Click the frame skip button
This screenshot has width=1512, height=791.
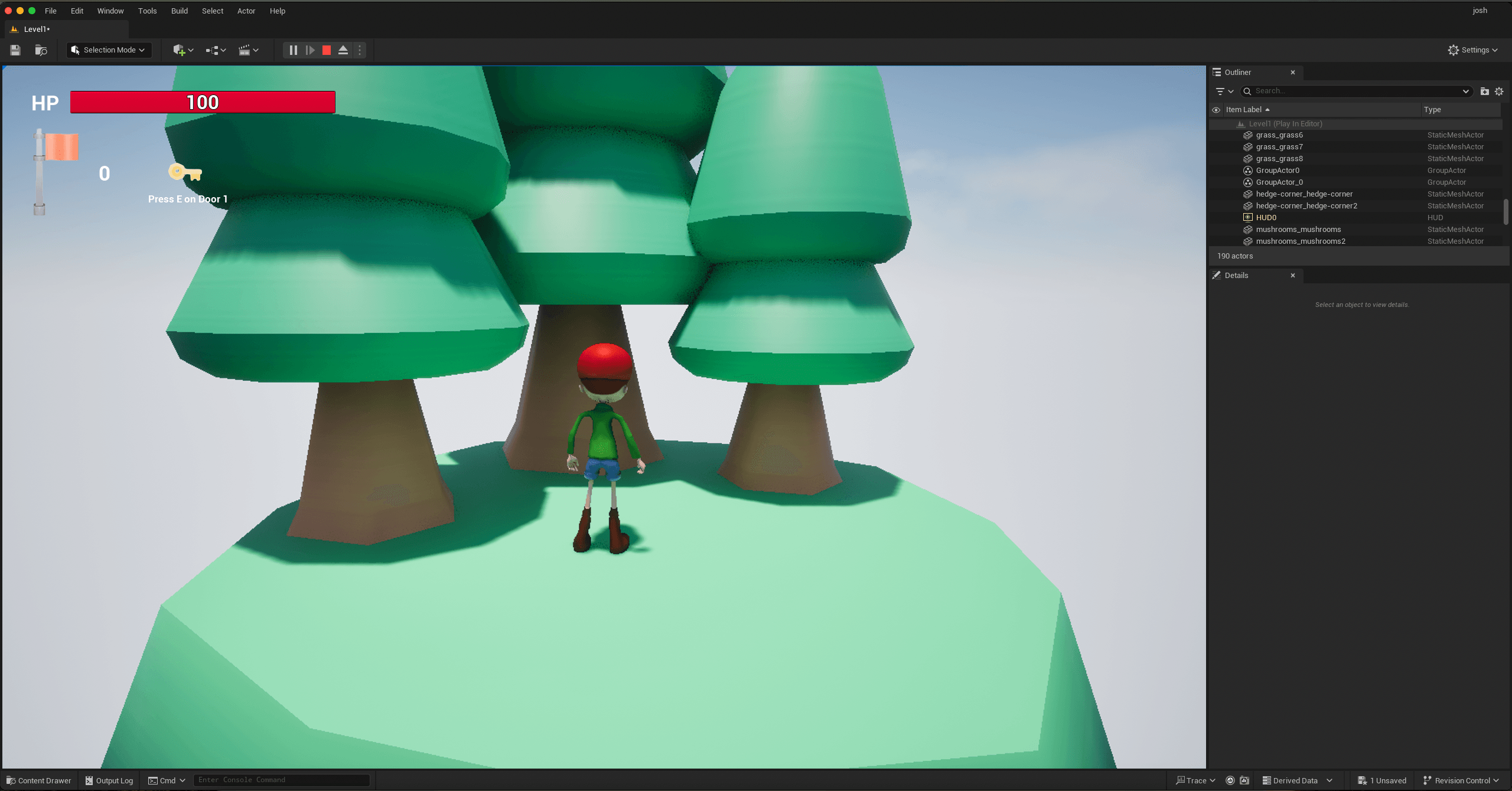pos(309,50)
